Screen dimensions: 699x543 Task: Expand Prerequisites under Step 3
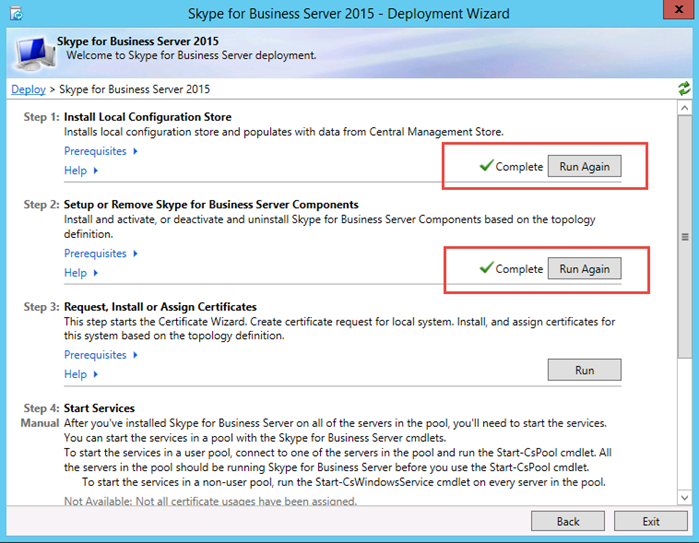click(101, 355)
